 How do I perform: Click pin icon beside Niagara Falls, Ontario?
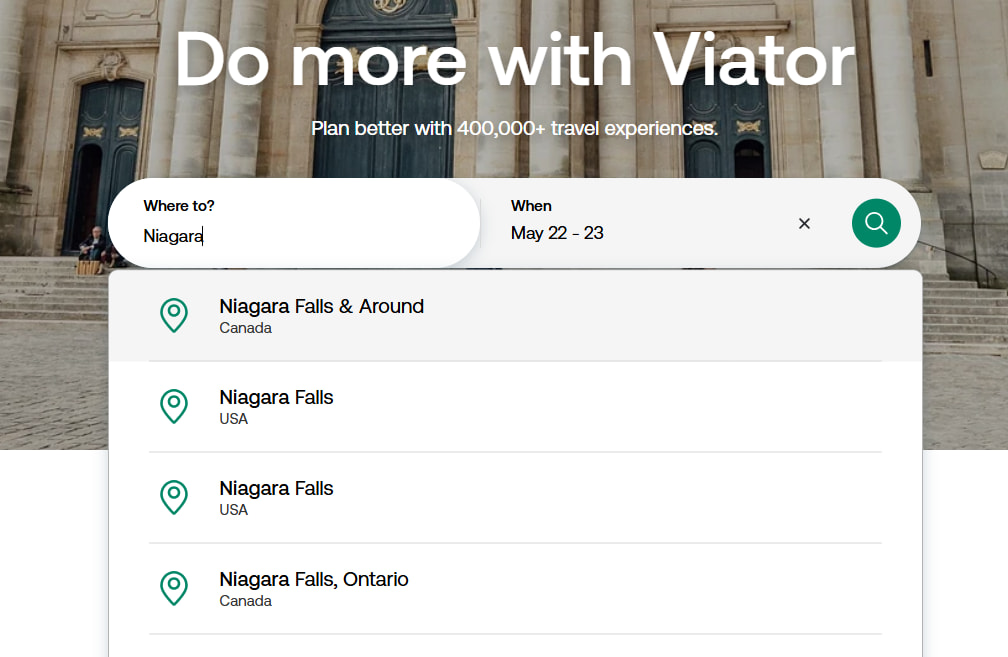[x=174, y=588]
